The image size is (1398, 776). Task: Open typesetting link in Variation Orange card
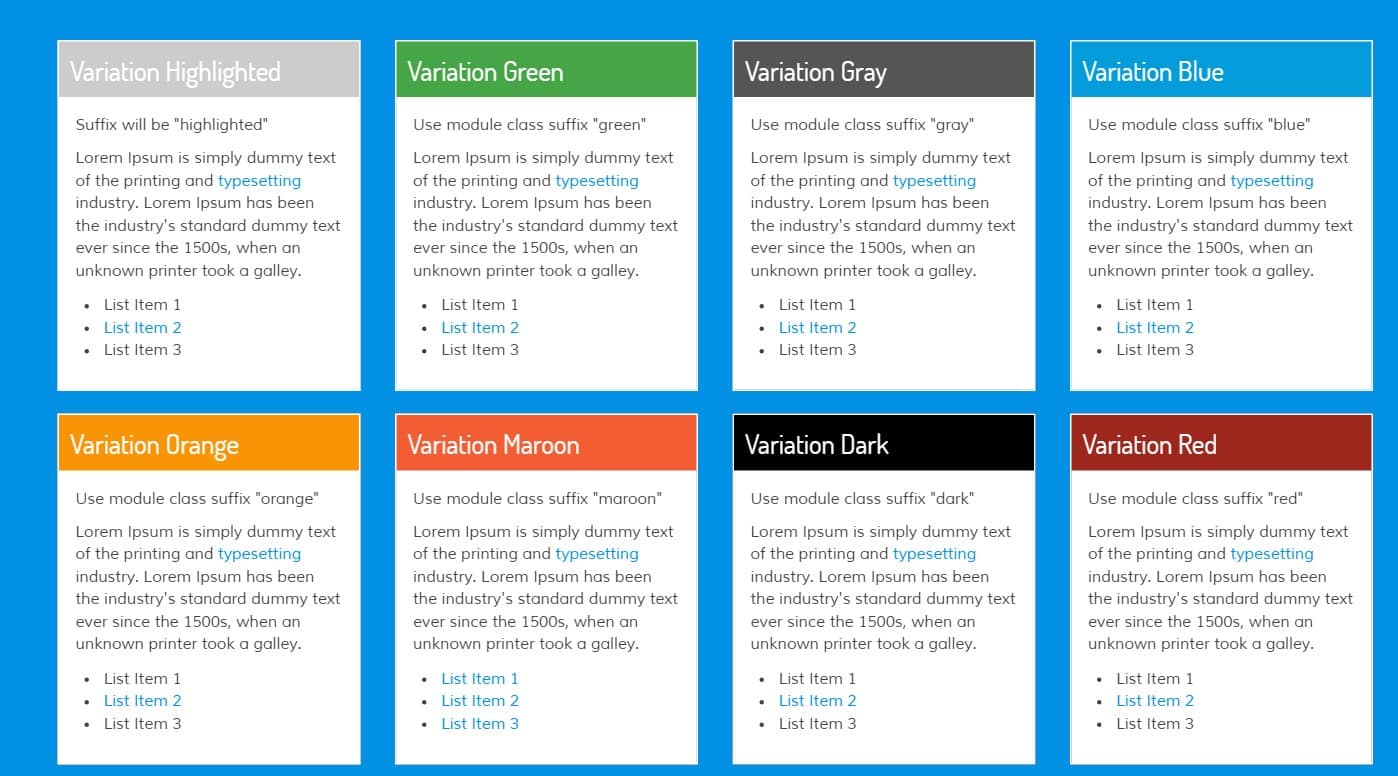tap(259, 554)
